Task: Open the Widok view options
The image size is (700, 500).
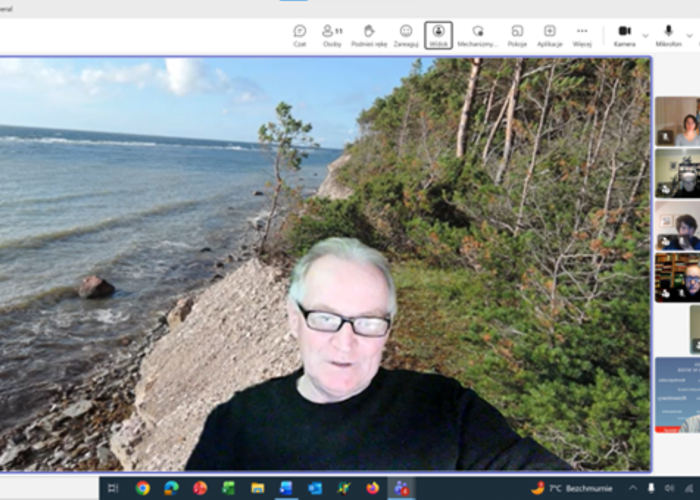Action: [438, 35]
